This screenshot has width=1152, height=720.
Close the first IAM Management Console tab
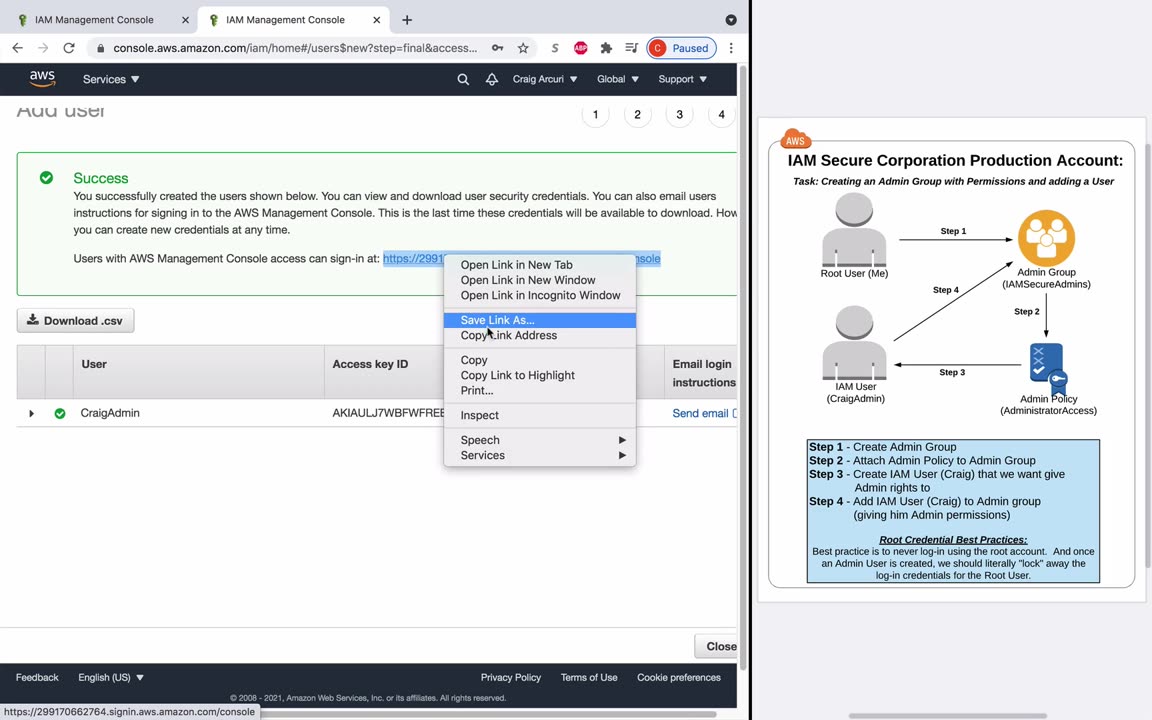(x=185, y=20)
